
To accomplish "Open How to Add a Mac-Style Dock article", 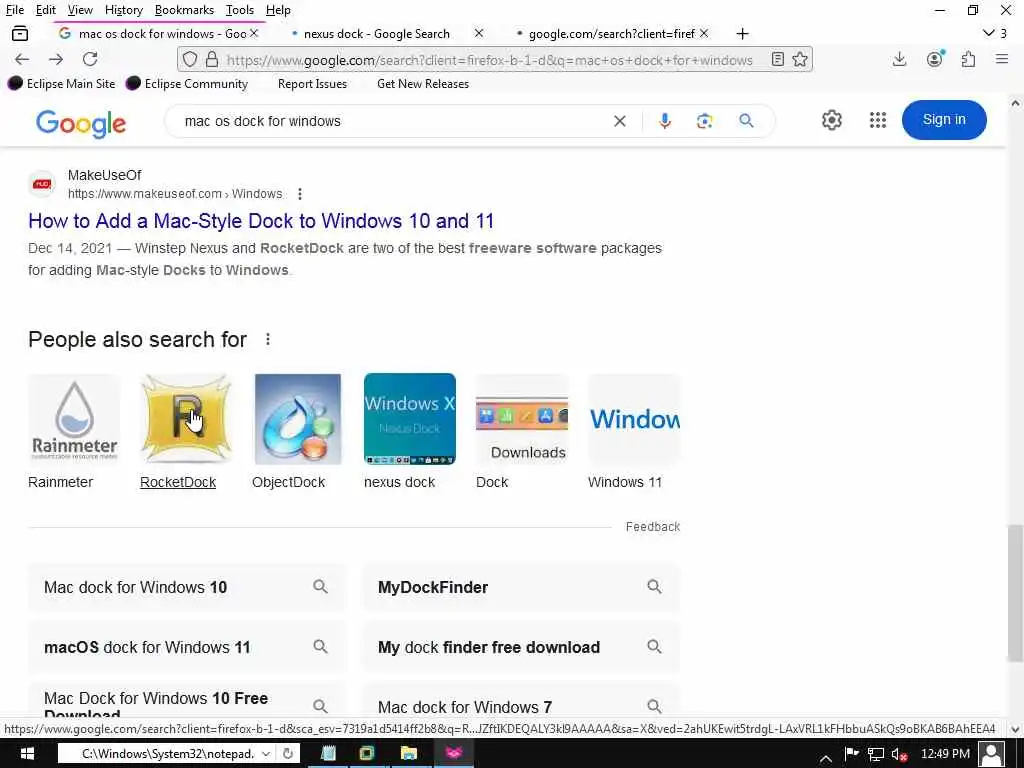I will point(261,221).
